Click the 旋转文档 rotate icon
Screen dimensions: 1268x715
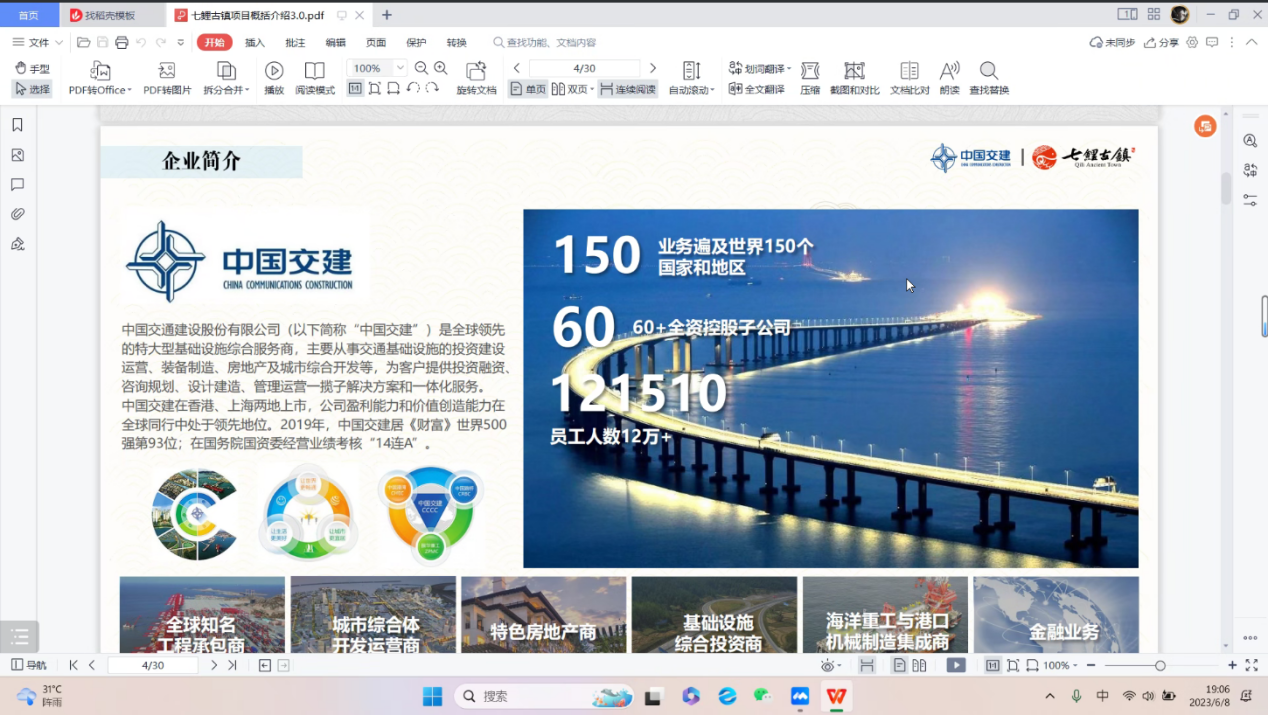tap(476, 71)
